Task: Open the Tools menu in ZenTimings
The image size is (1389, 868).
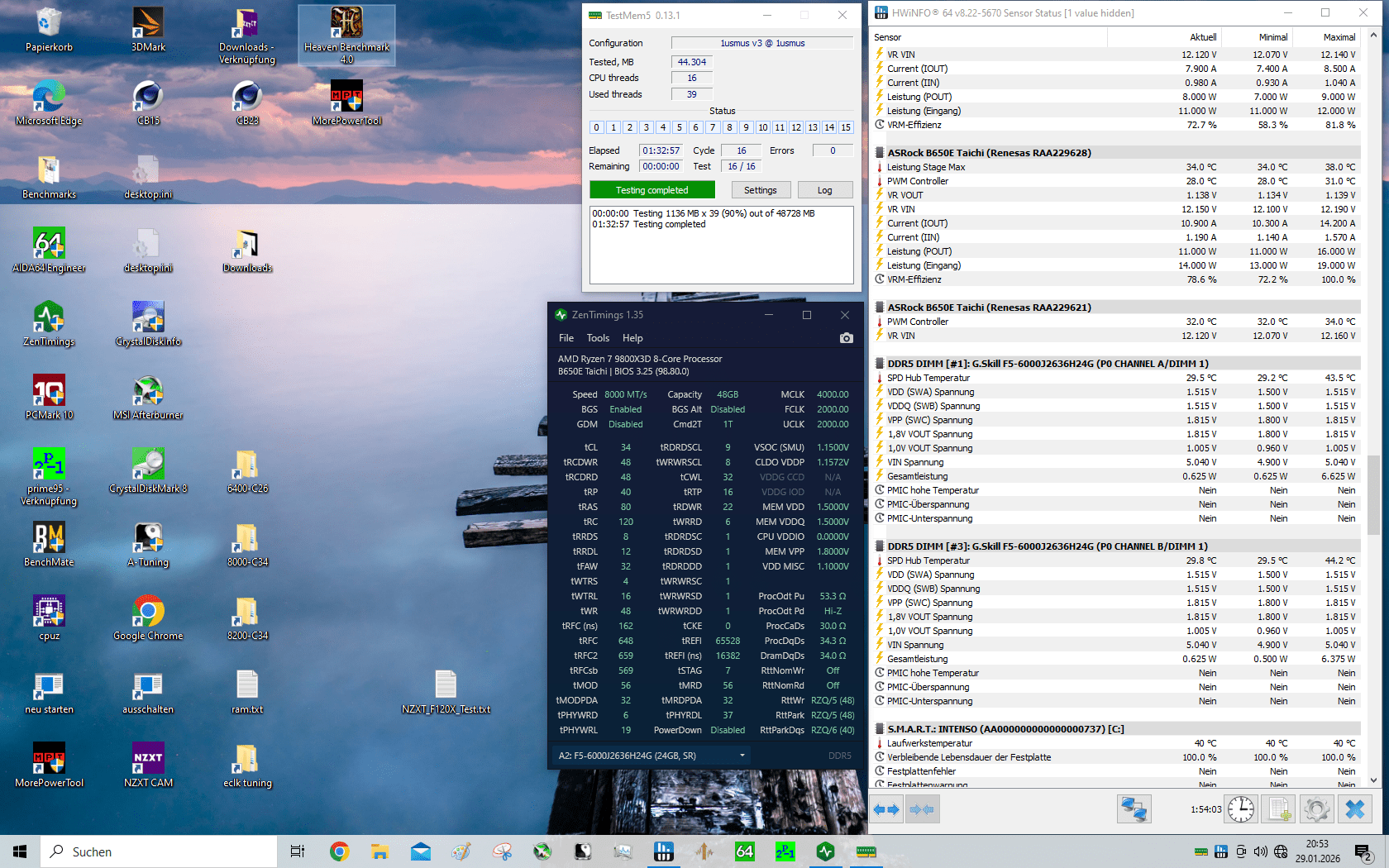Action: click(x=598, y=338)
